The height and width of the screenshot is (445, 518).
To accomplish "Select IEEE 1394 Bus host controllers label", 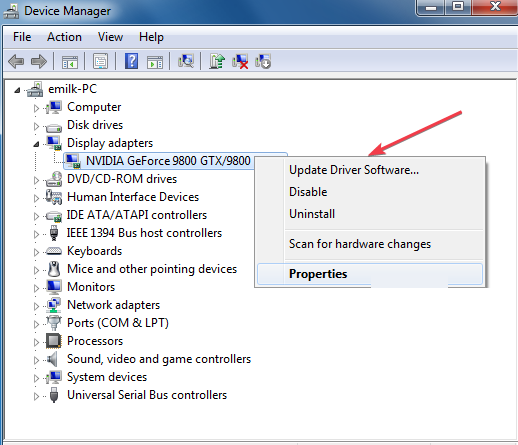I will (x=144, y=233).
